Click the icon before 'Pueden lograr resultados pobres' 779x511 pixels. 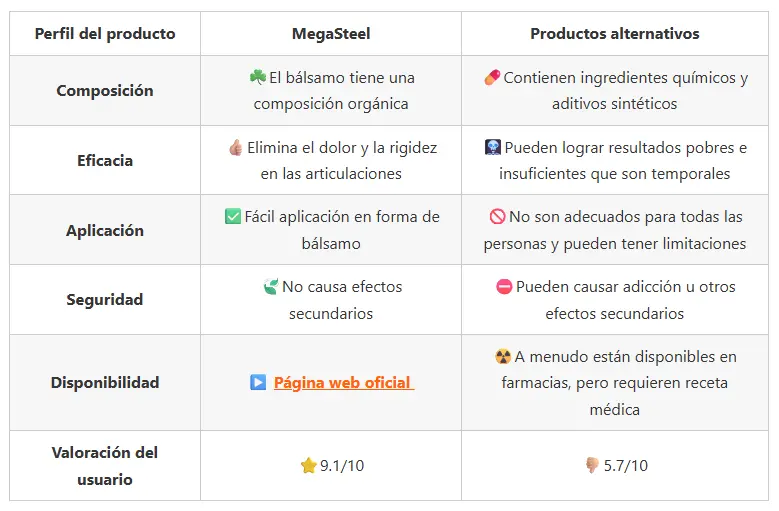point(491,147)
